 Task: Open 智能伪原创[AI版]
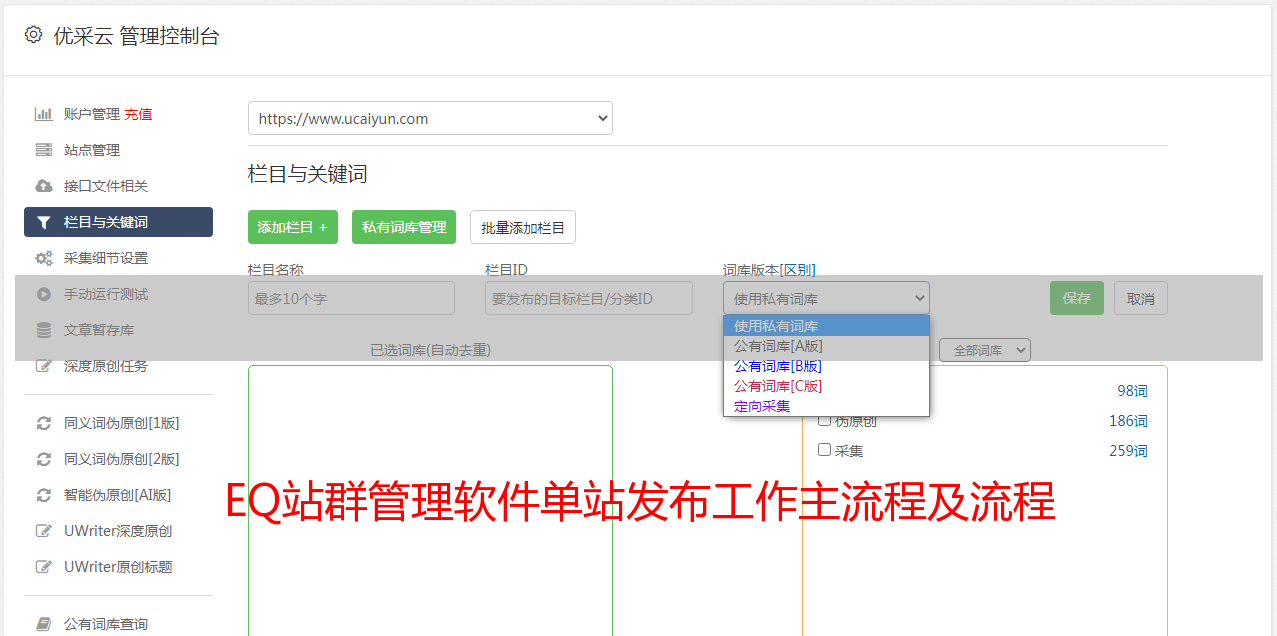point(118,495)
